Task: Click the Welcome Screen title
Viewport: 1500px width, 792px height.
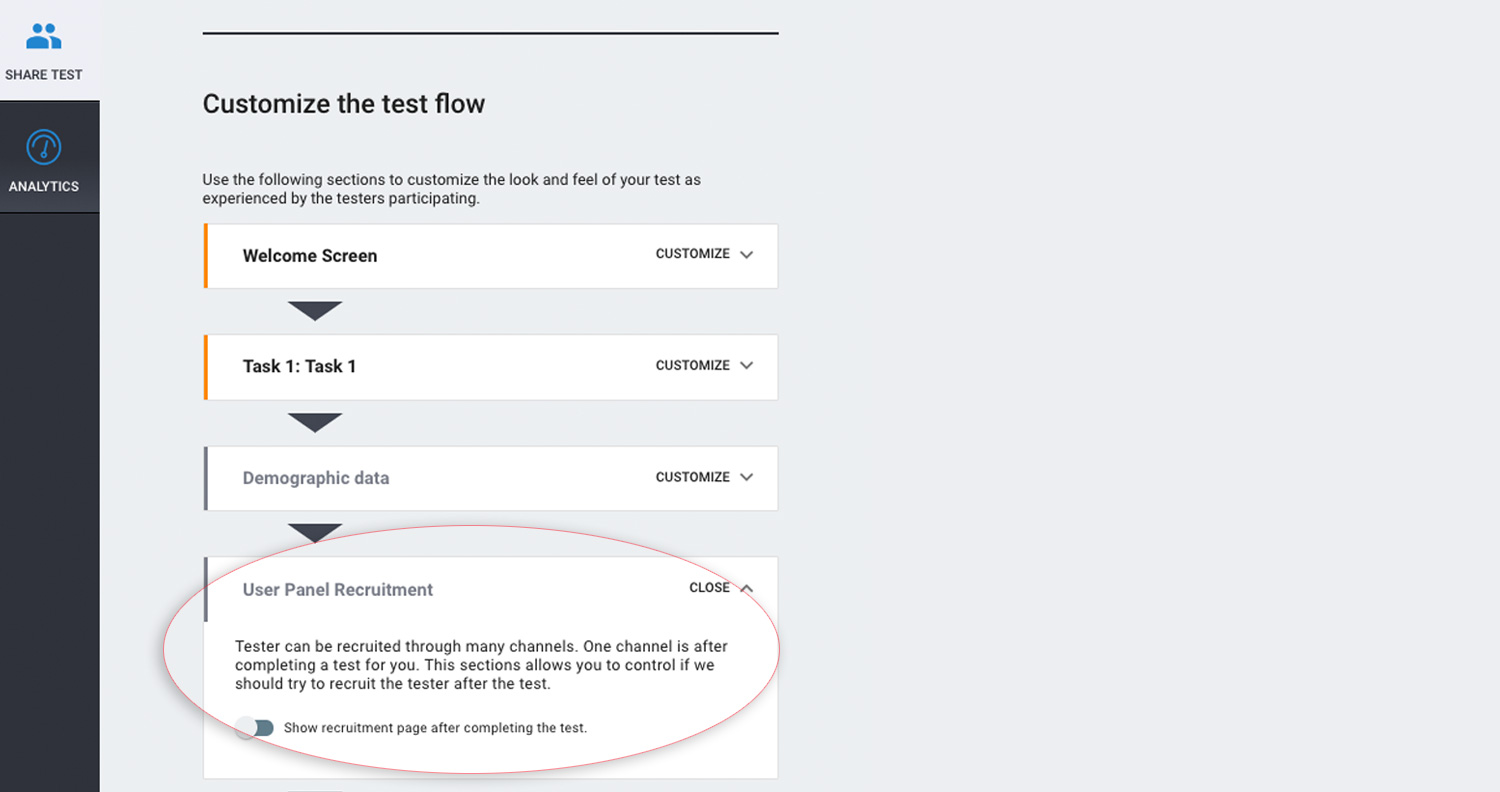Action: tap(310, 256)
